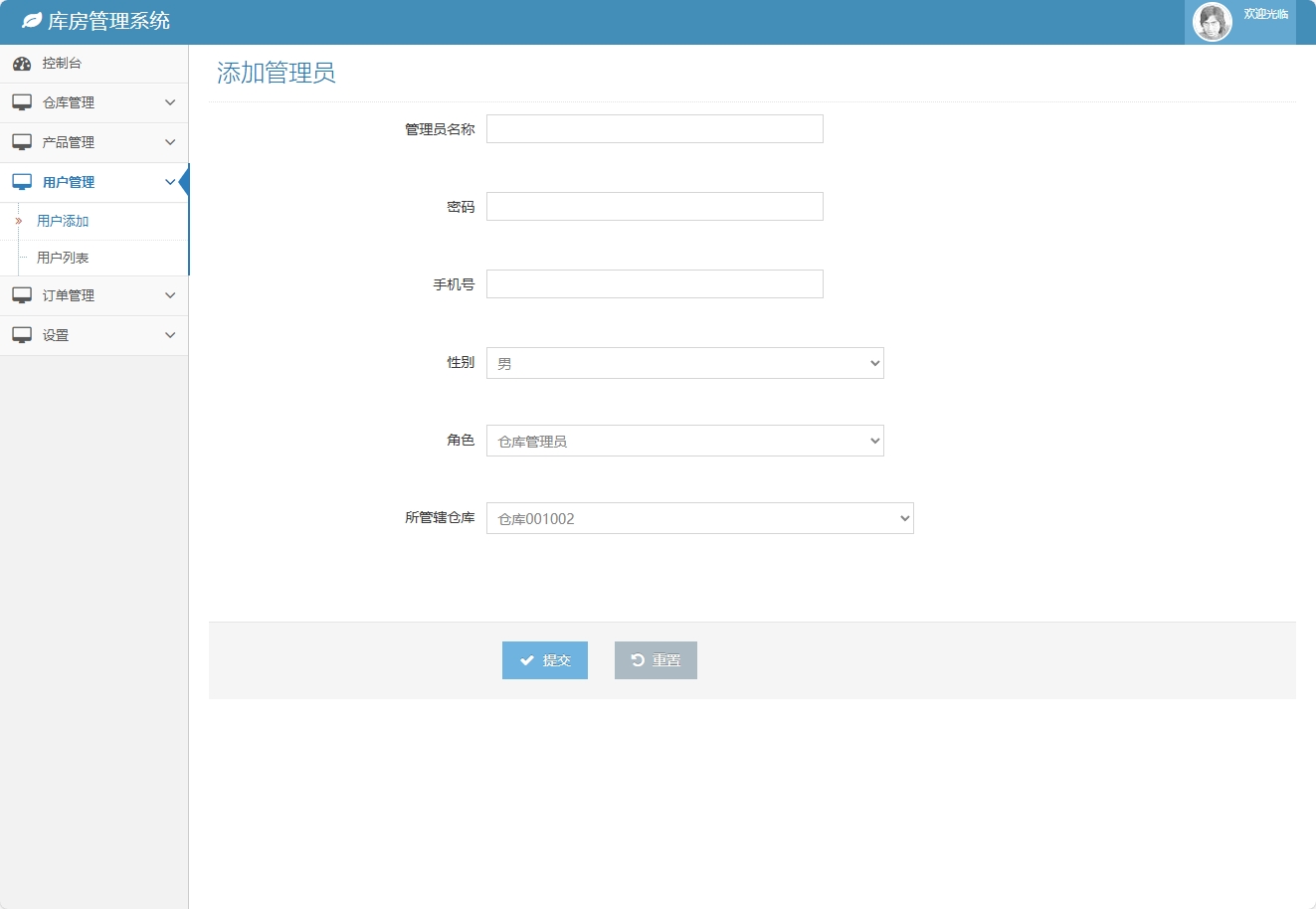The width and height of the screenshot is (1316, 909).
Task: Open the 所管辖仓库 warehouse dropdown
Action: pos(699,518)
